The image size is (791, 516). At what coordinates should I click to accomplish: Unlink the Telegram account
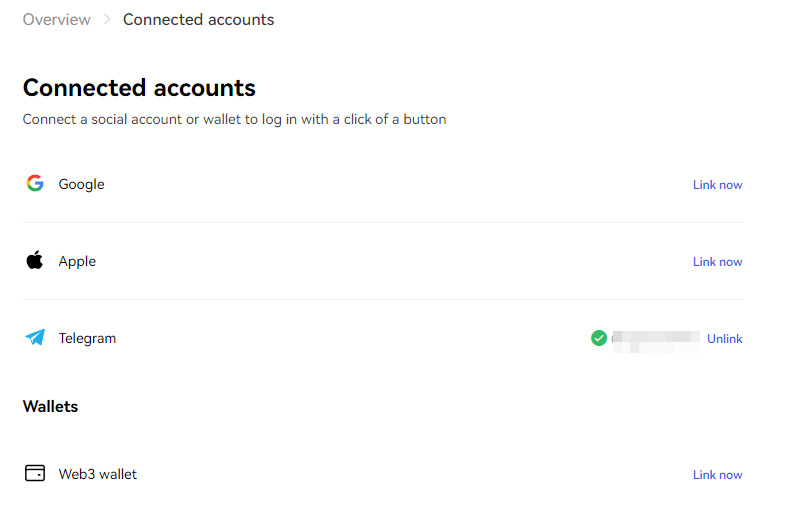[x=724, y=338]
